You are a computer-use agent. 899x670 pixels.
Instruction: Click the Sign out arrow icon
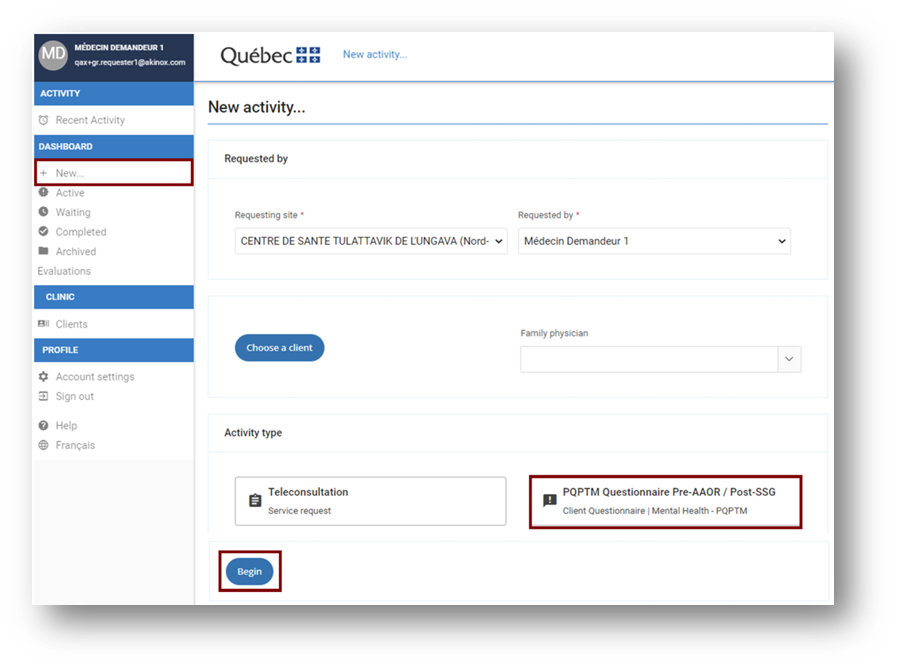[44, 396]
